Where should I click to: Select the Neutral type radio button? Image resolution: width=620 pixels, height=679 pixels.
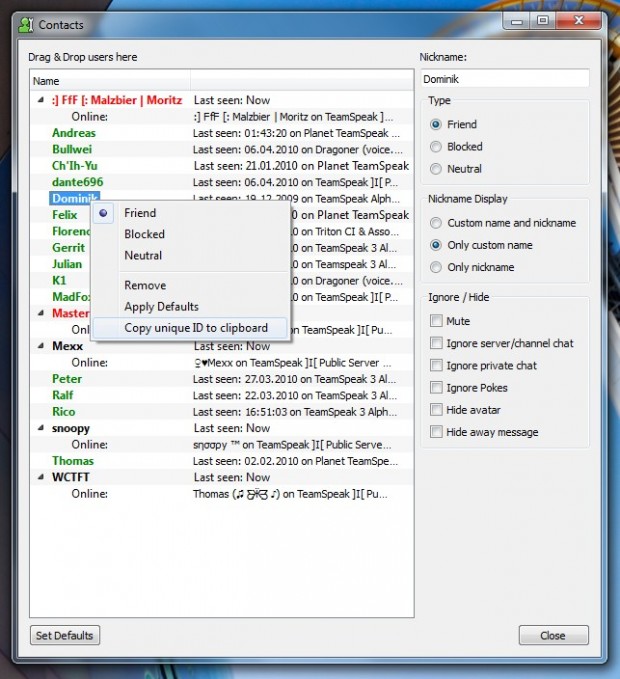(x=436, y=169)
